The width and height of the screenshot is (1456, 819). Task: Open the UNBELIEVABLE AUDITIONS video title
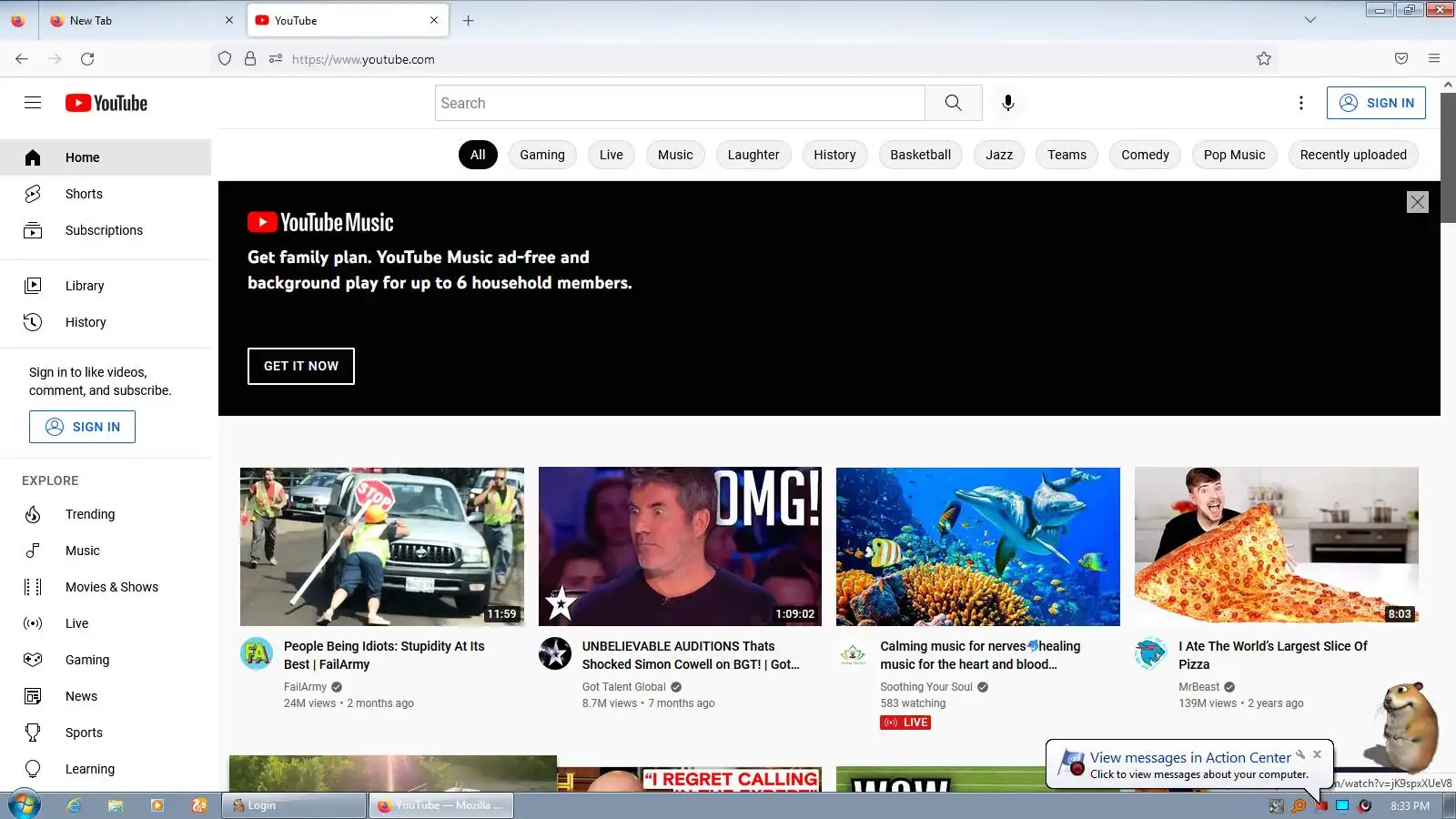691,655
